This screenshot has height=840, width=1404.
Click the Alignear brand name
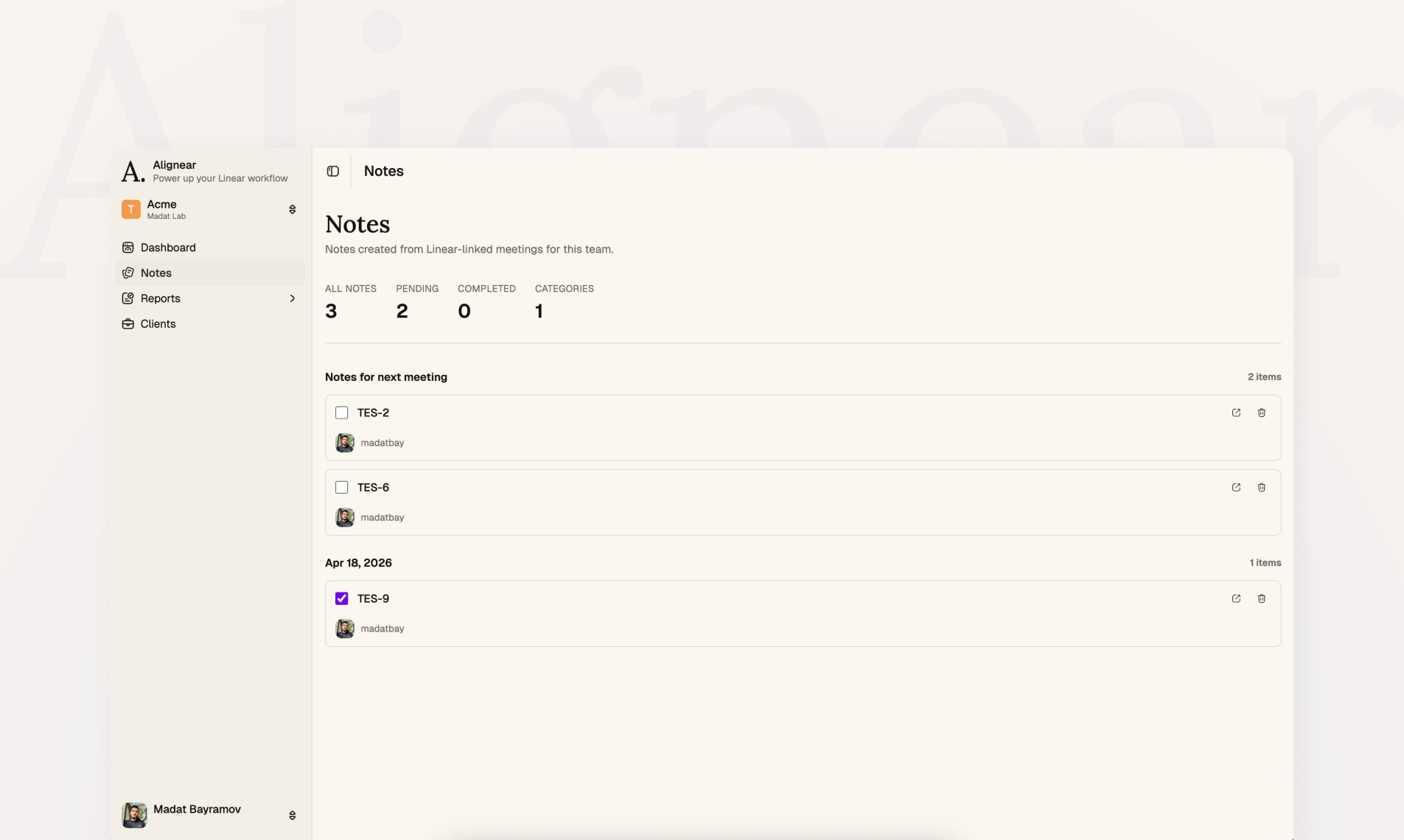[x=175, y=165]
